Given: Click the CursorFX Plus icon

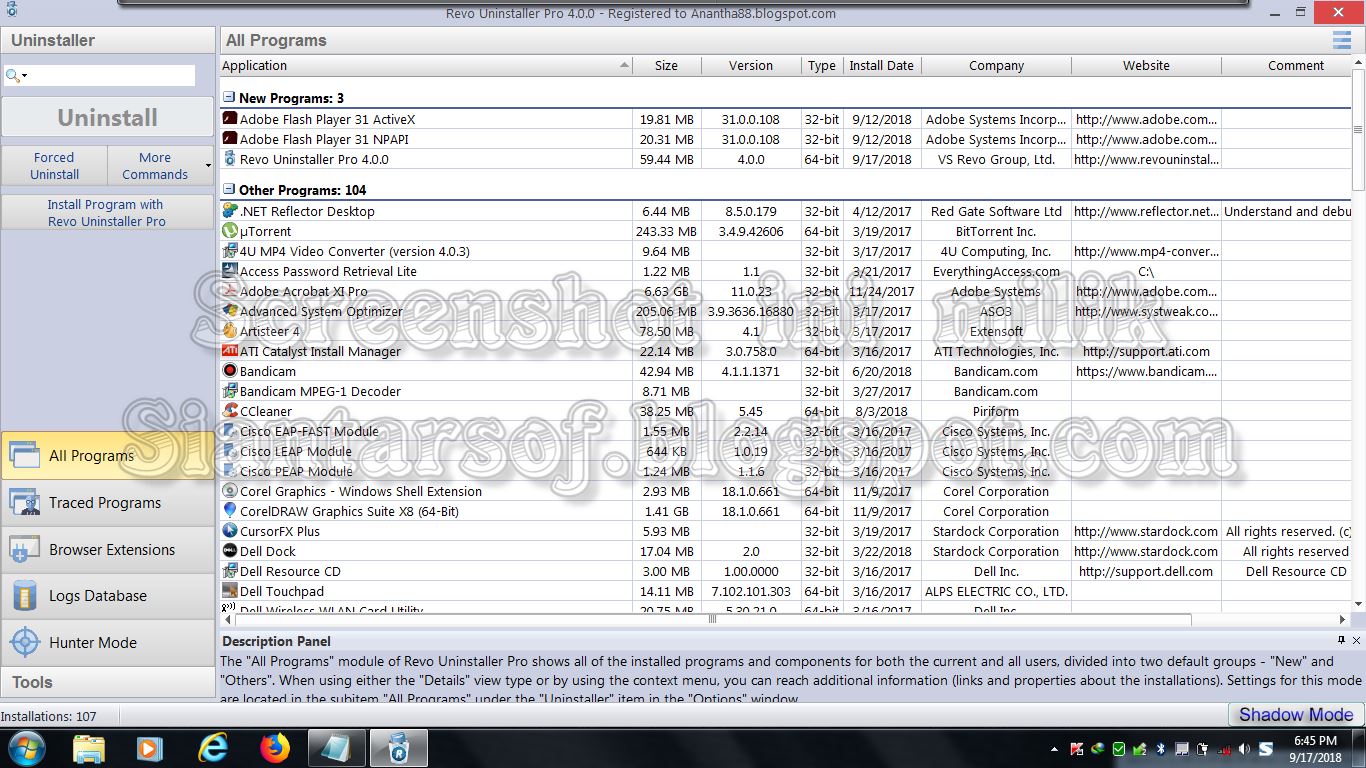Looking at the screenshot, I should click(x=230, y=531).
